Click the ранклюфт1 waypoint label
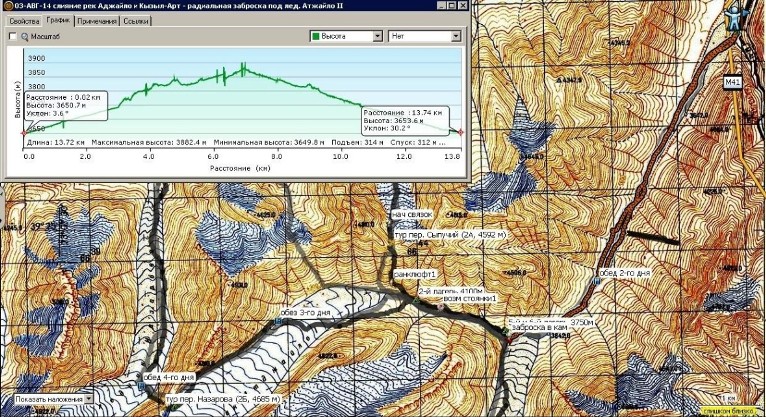The image size is (766, 417). pyautogui.click(x=414, y=275)
